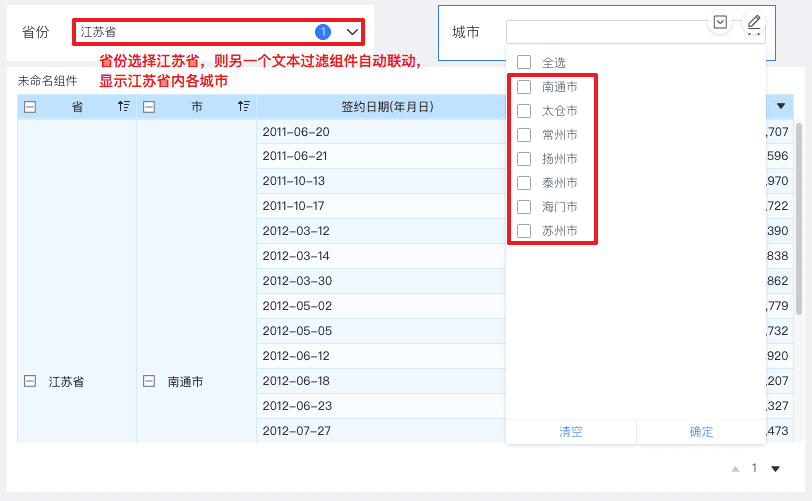This screenshot has height=501, width=812.
Task: Check the 扬州市 checkbox
Action: [x=524, y=159]
